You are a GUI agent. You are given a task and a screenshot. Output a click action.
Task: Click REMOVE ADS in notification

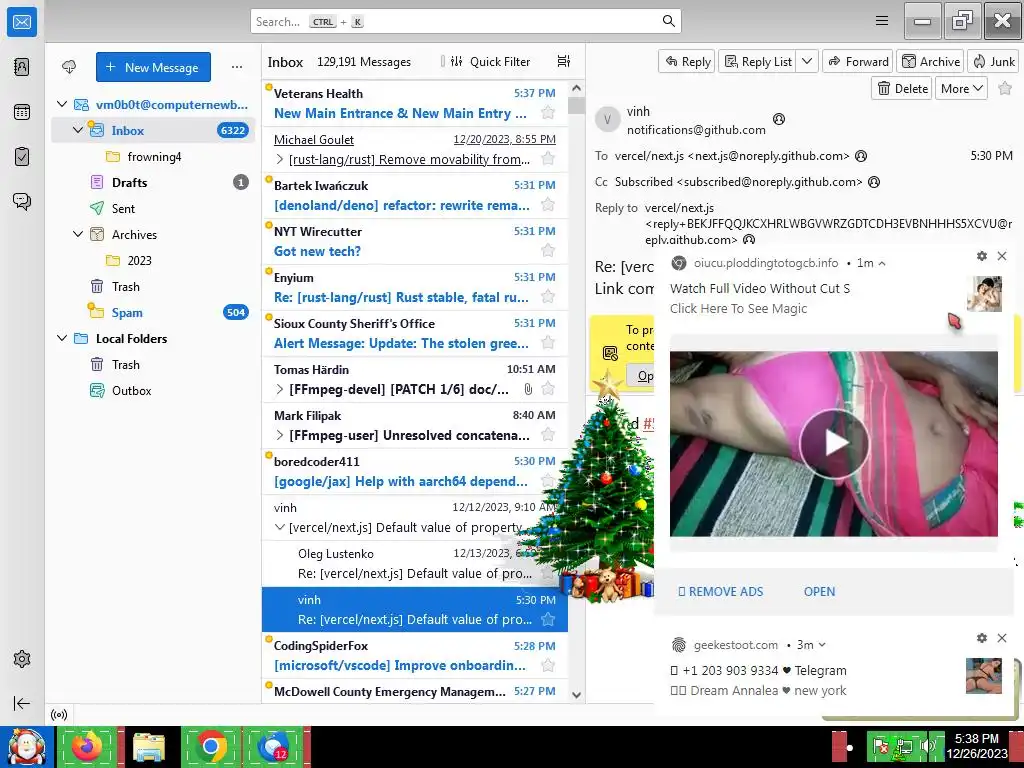pos(720,591)
